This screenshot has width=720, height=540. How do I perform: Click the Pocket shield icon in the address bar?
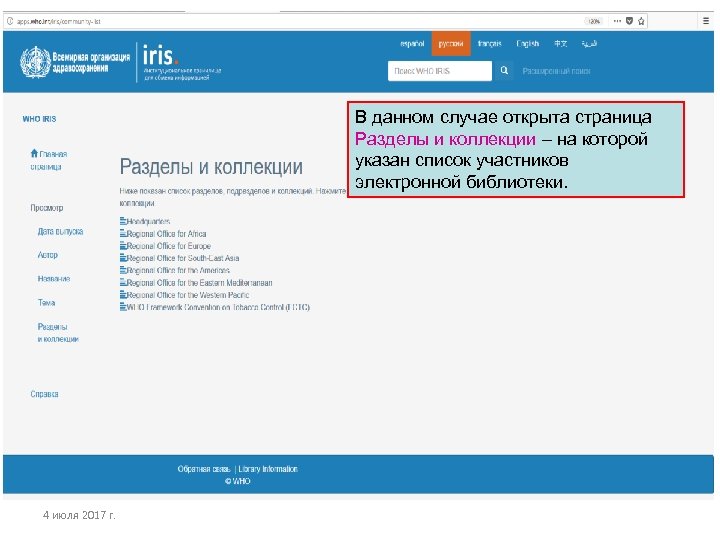coord(630,21)
